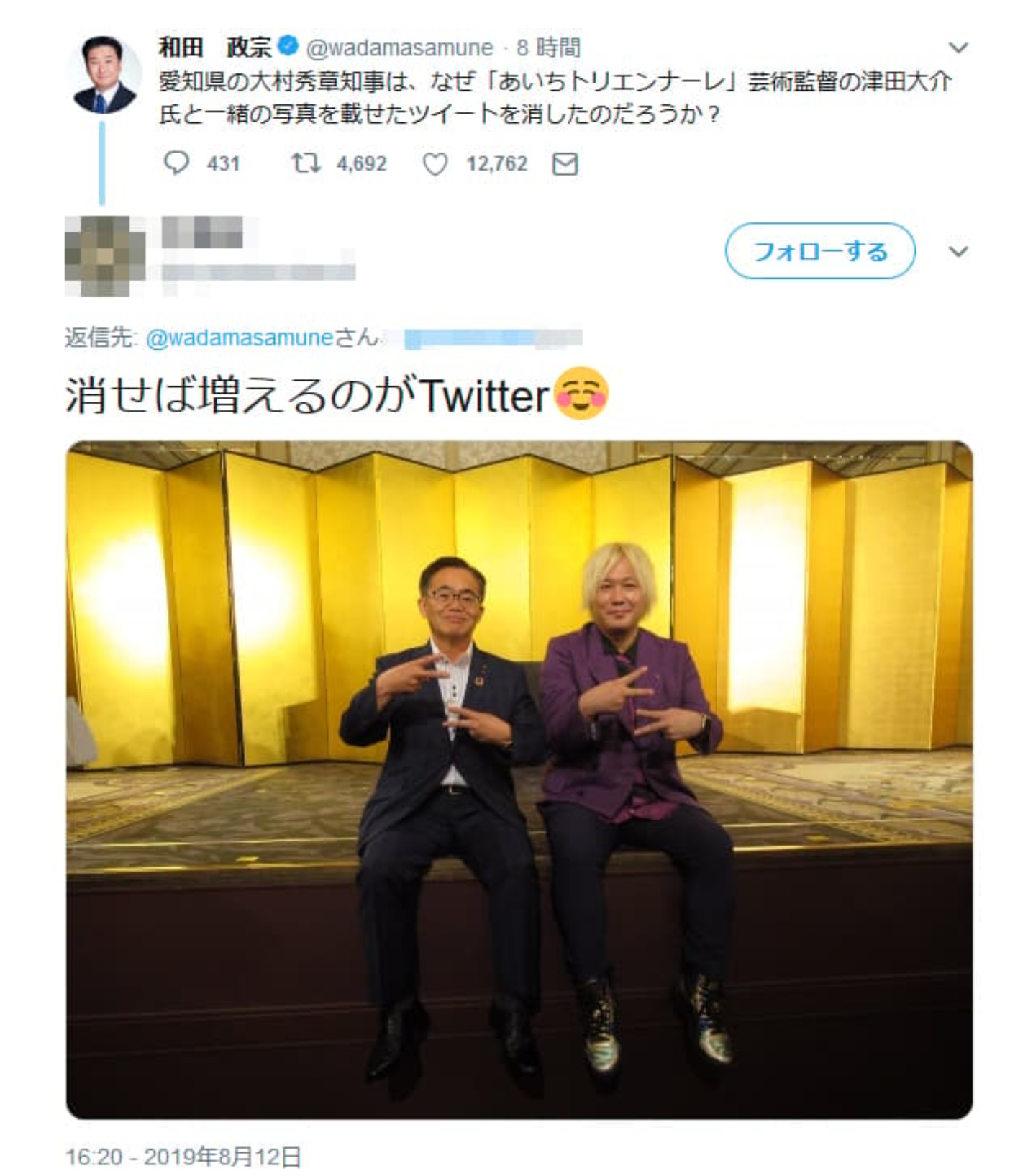Click the 和田 政宗 display name

coord(214,47)
